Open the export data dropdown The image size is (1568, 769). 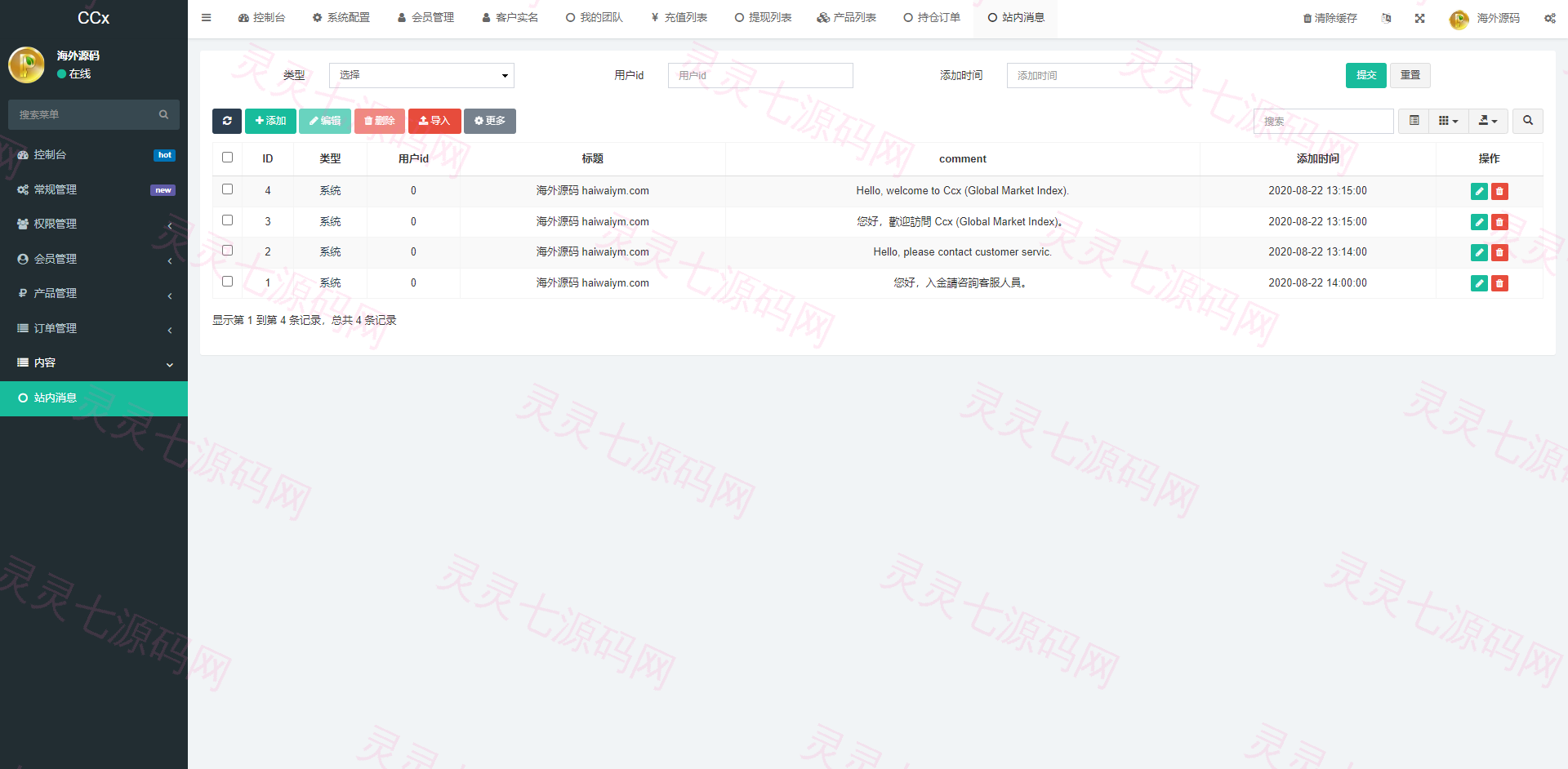(1489, 121)
